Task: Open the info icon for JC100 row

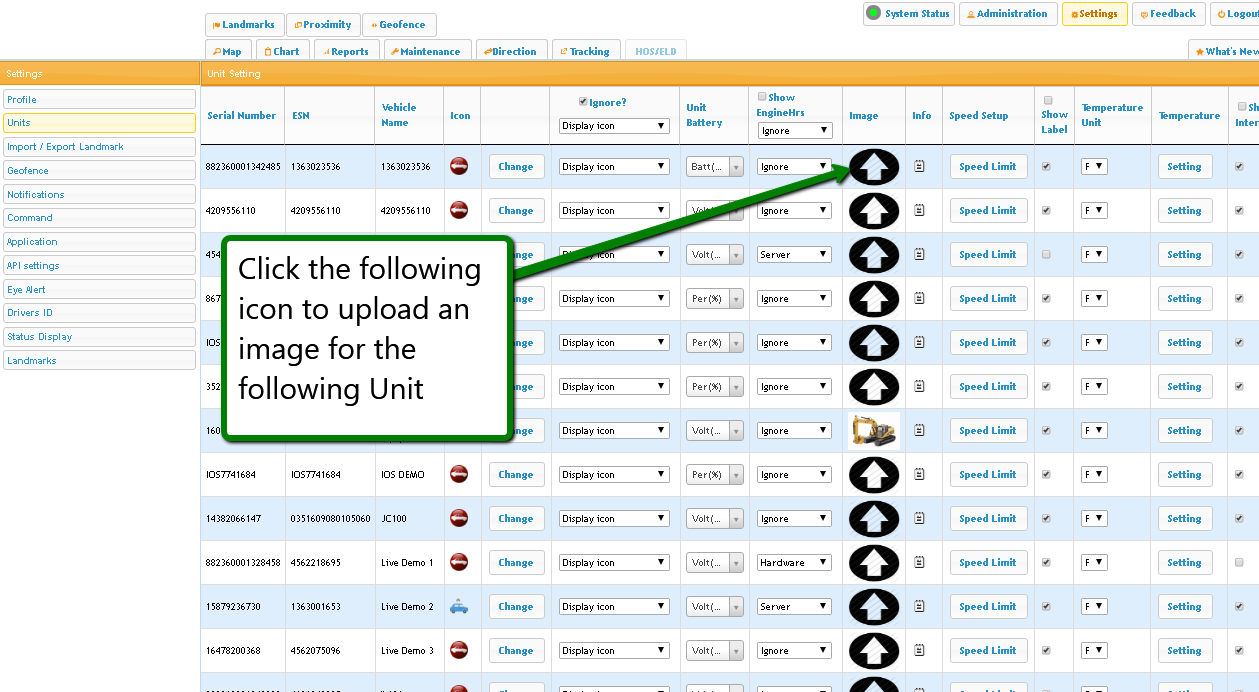Action: (920, 519)
